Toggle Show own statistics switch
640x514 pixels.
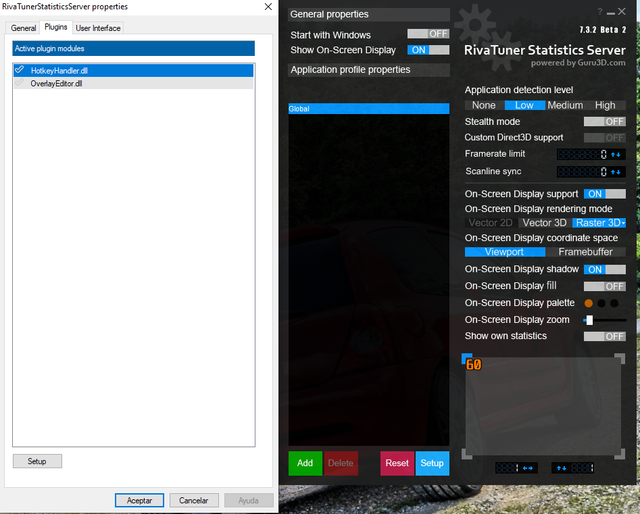[604, 336]
